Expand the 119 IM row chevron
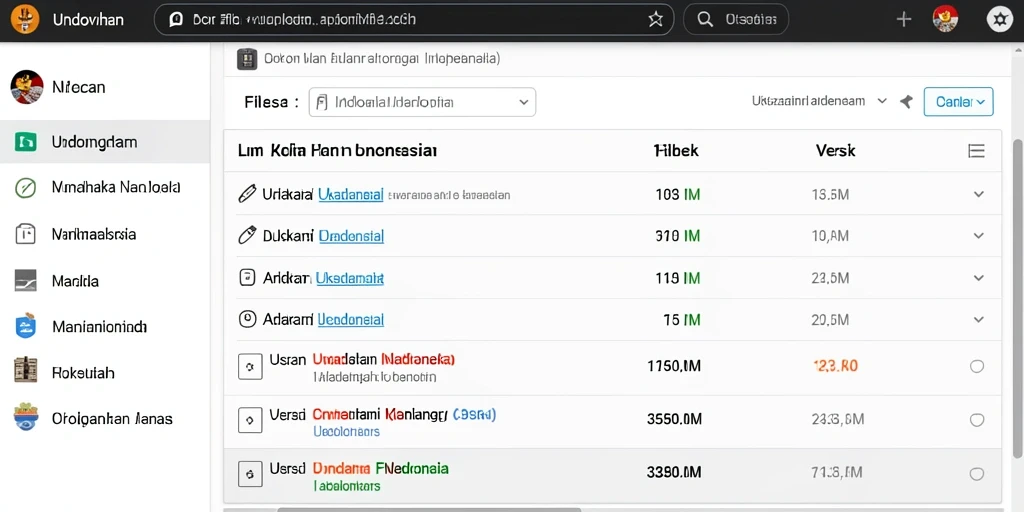1024x512 pixels. click(978, 278)
